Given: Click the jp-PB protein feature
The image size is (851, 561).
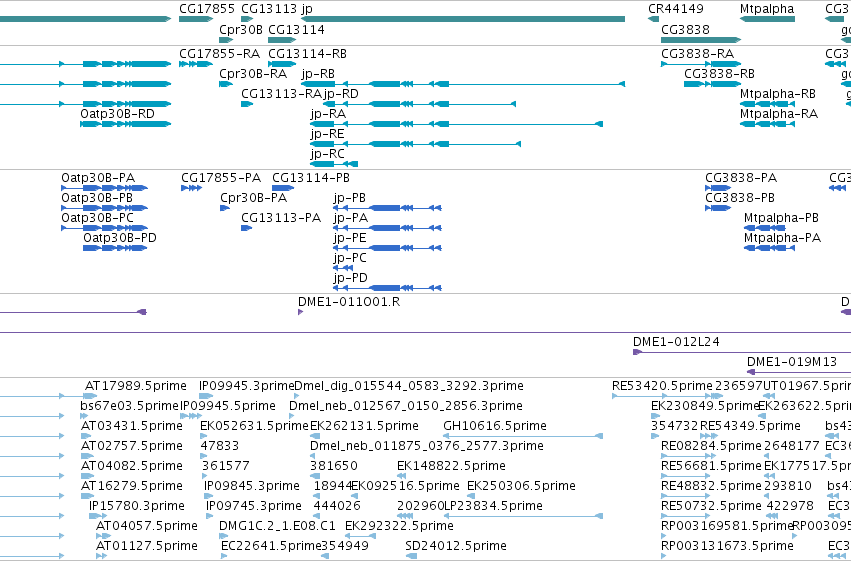Looking at the screenshot, I should [x=388, y=208].
